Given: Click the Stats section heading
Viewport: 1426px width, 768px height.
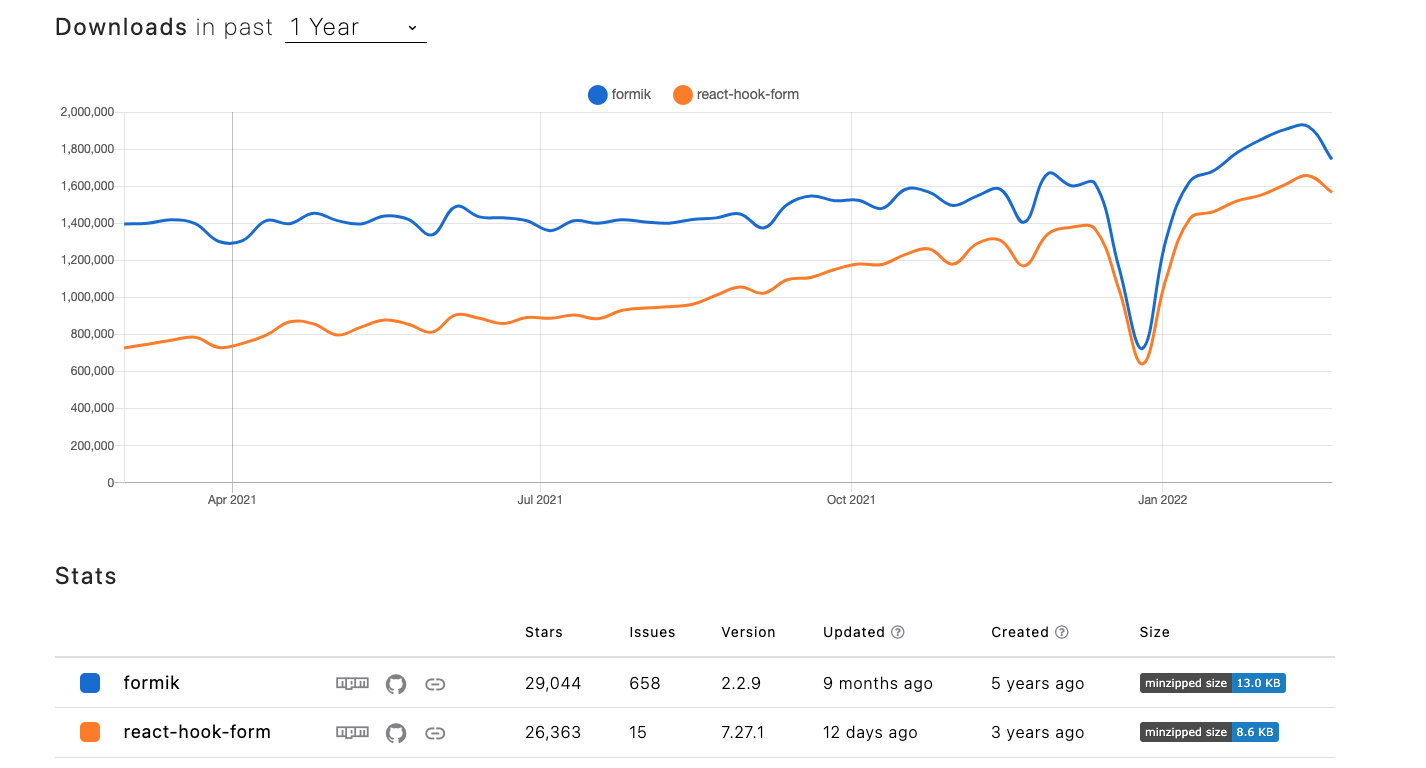Looking at the screenshot, I should coord(86,576).
